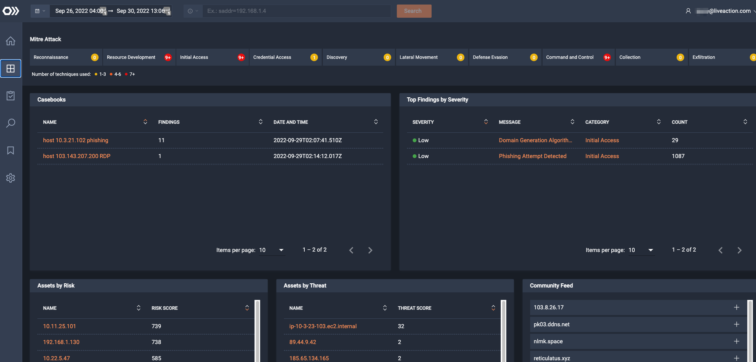Sort Top Findings by Severity column

click(486, 122)
